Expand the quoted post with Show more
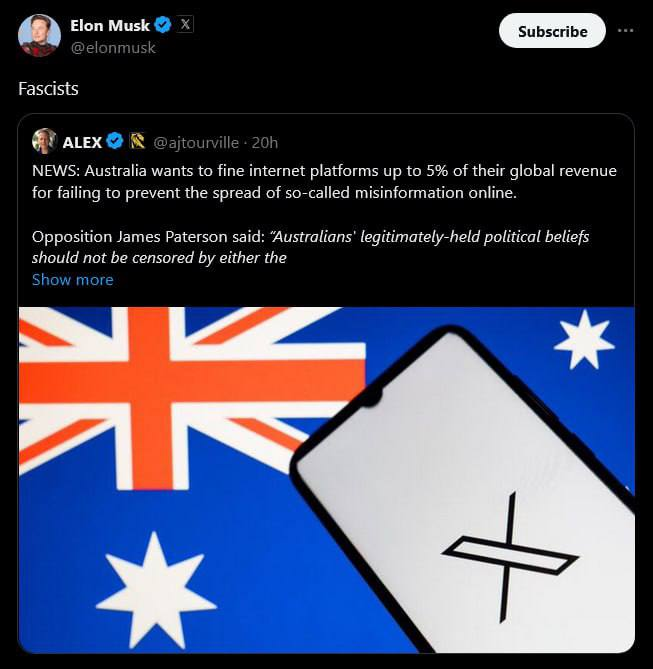This screenshot has width=653, height=669. [x=72, y=280]
